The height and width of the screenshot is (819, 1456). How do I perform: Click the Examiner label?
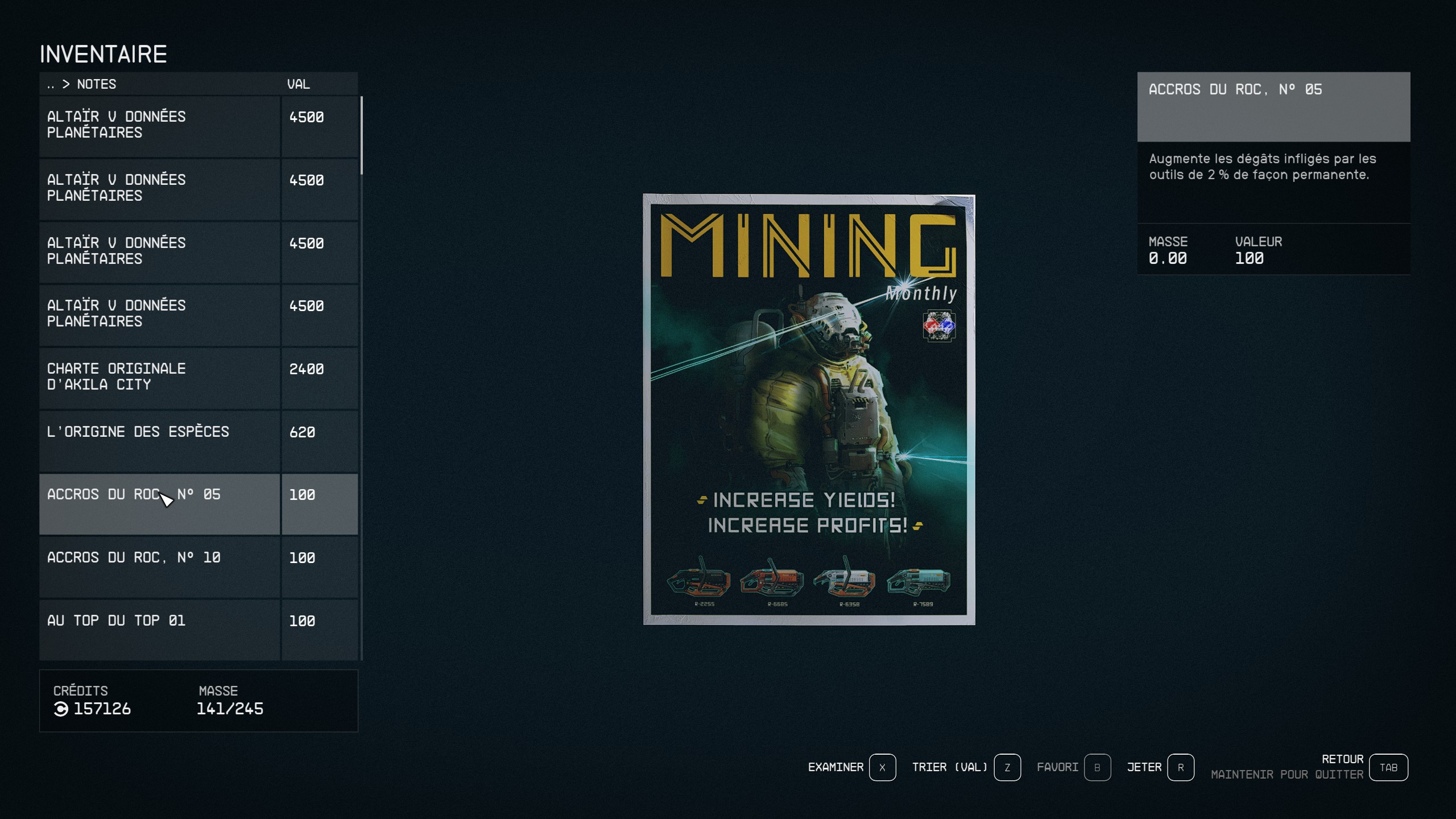pos(835,767)
